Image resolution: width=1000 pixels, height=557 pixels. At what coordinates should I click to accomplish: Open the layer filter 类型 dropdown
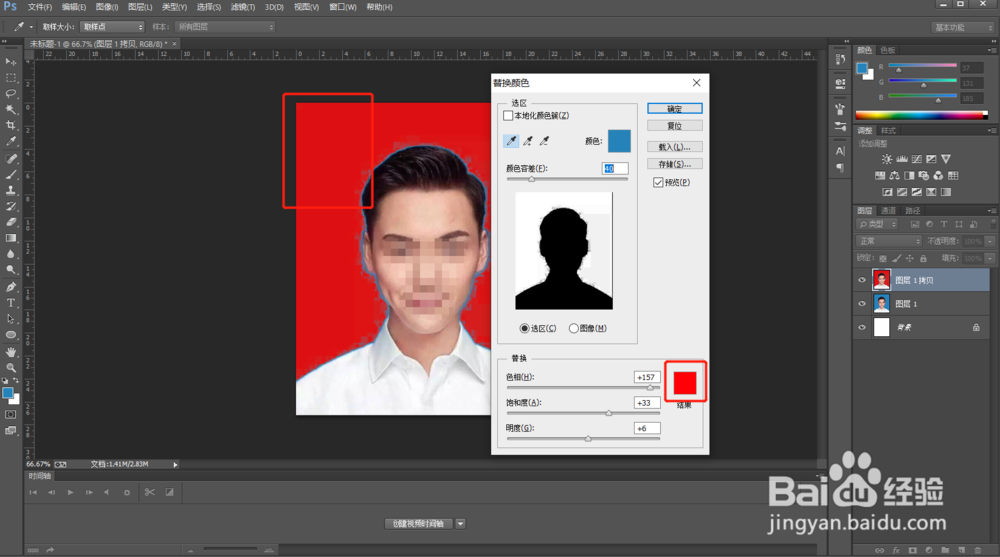tap(877, 224)
